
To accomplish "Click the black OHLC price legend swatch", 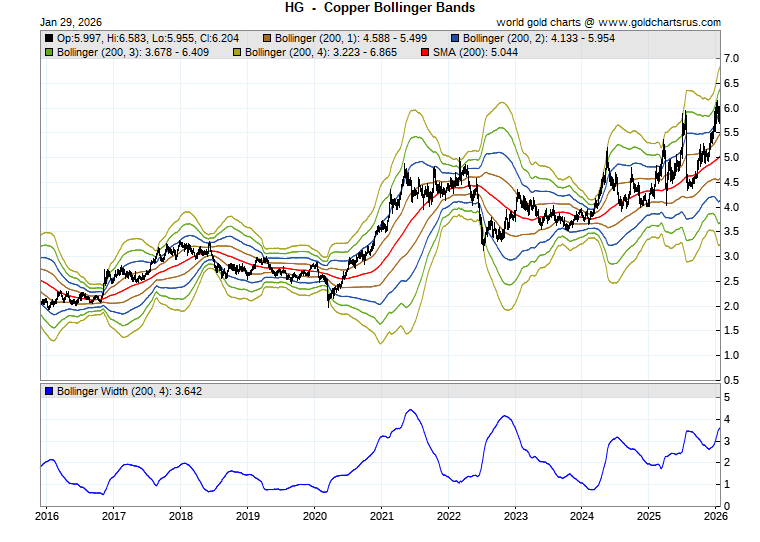I will 49,38.
